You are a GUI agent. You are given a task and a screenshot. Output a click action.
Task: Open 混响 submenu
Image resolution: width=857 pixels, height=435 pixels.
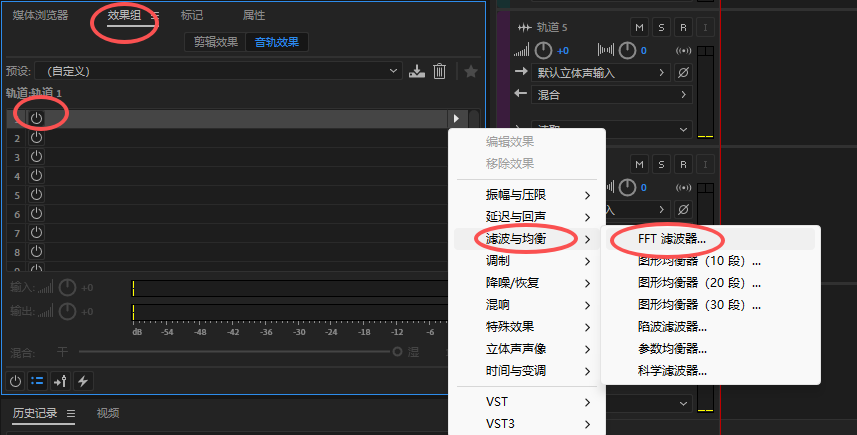click(525, 305)
